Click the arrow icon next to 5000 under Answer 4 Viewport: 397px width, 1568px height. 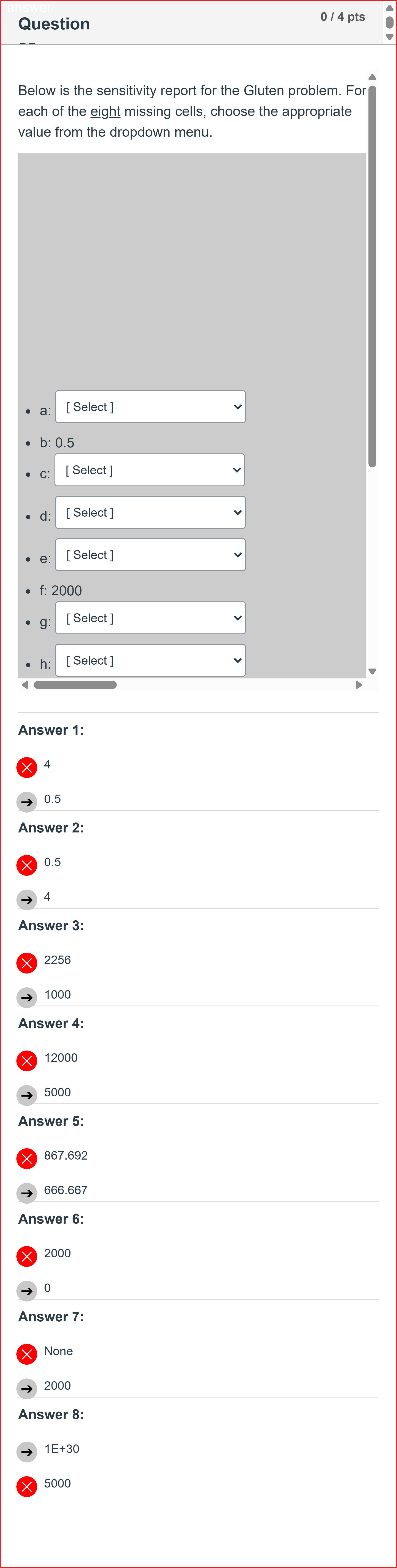pyautogui.click(x=27, y=1095)
